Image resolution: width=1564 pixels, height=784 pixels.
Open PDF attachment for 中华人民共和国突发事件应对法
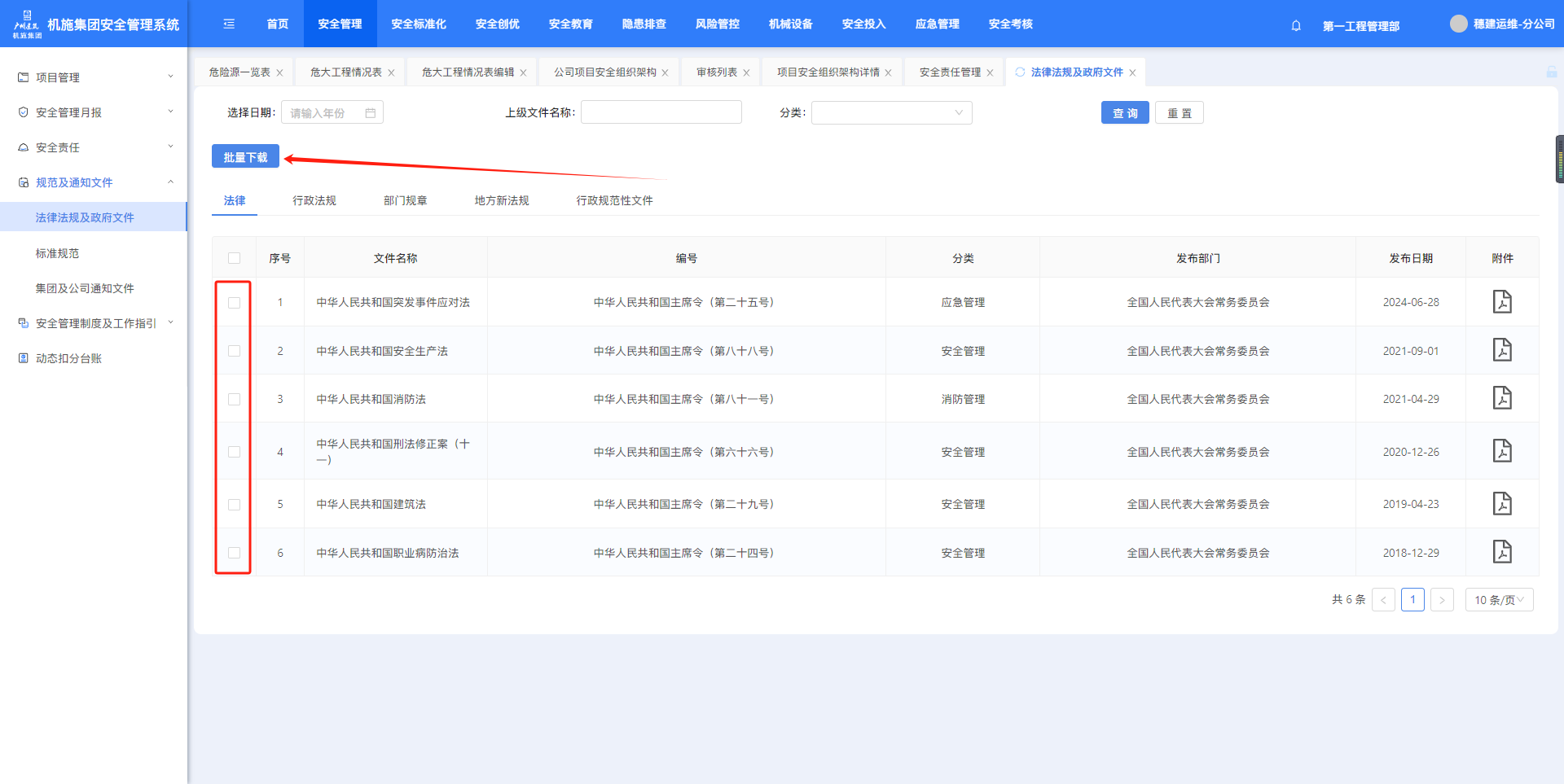tap(1501, 302)
